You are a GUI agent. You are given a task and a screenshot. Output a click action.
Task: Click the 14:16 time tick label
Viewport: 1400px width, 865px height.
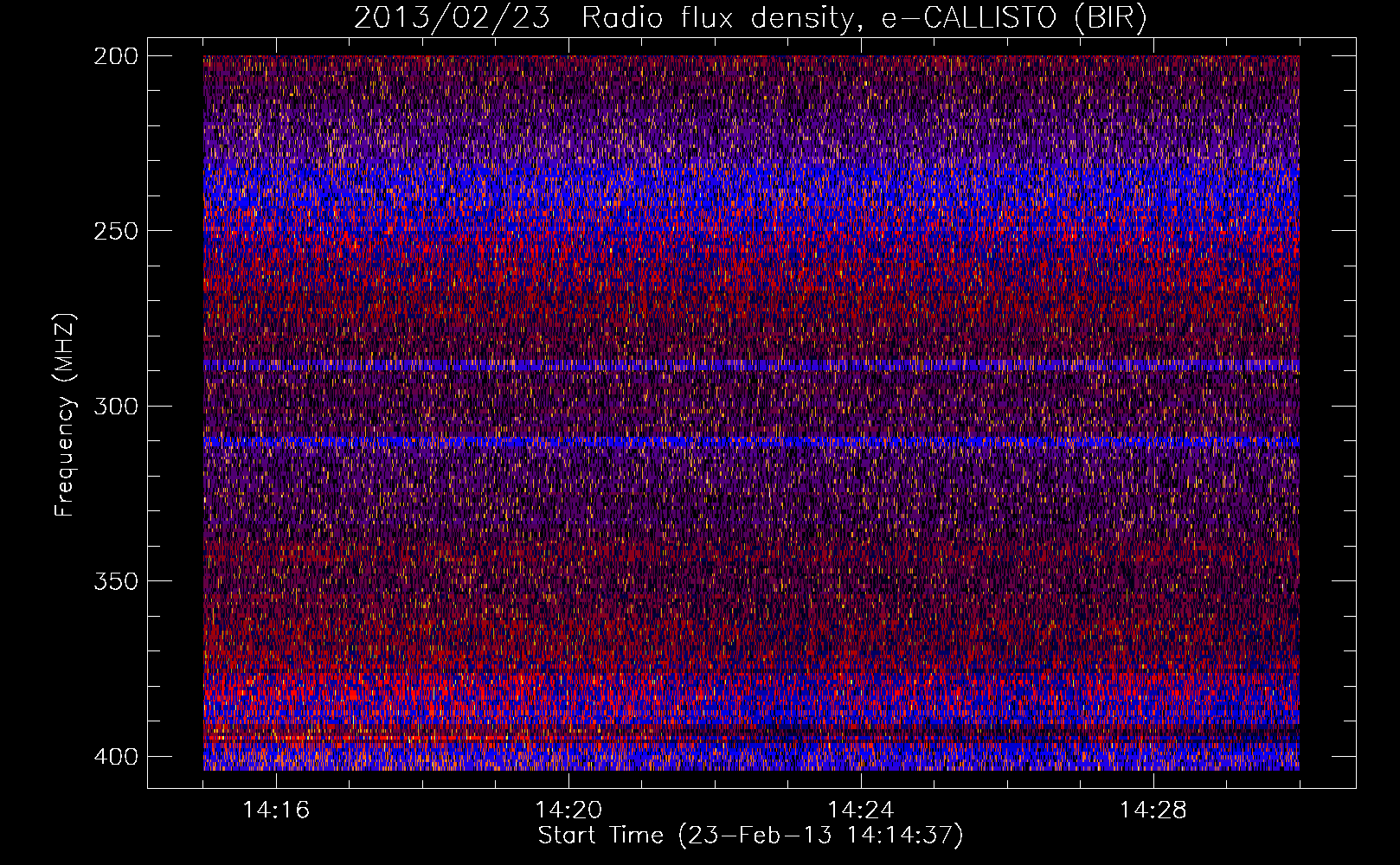(276, 811)
